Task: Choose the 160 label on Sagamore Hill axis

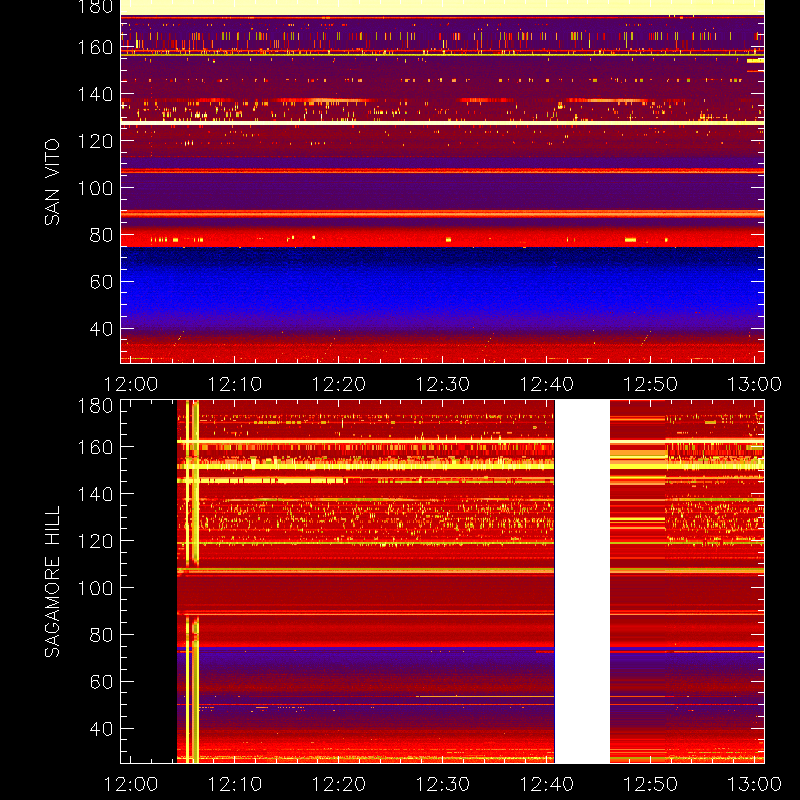Action: point(95,447)
